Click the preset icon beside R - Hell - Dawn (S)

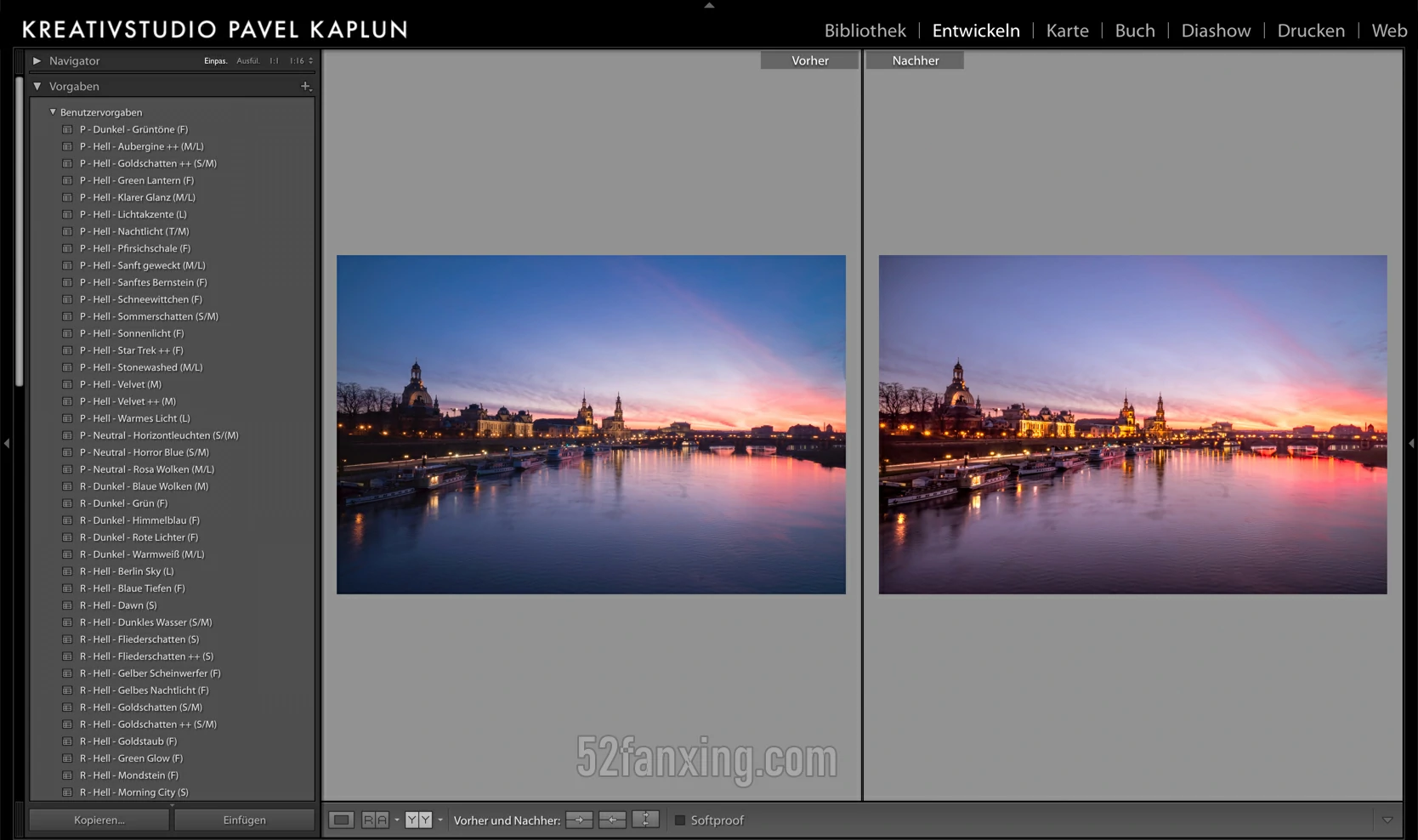point(67,605)
